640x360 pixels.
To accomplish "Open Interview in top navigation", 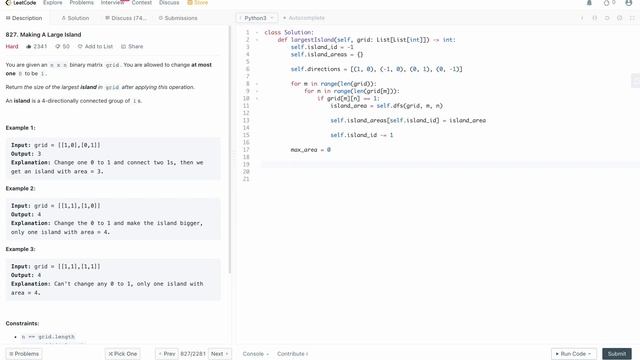I will 113,2.
